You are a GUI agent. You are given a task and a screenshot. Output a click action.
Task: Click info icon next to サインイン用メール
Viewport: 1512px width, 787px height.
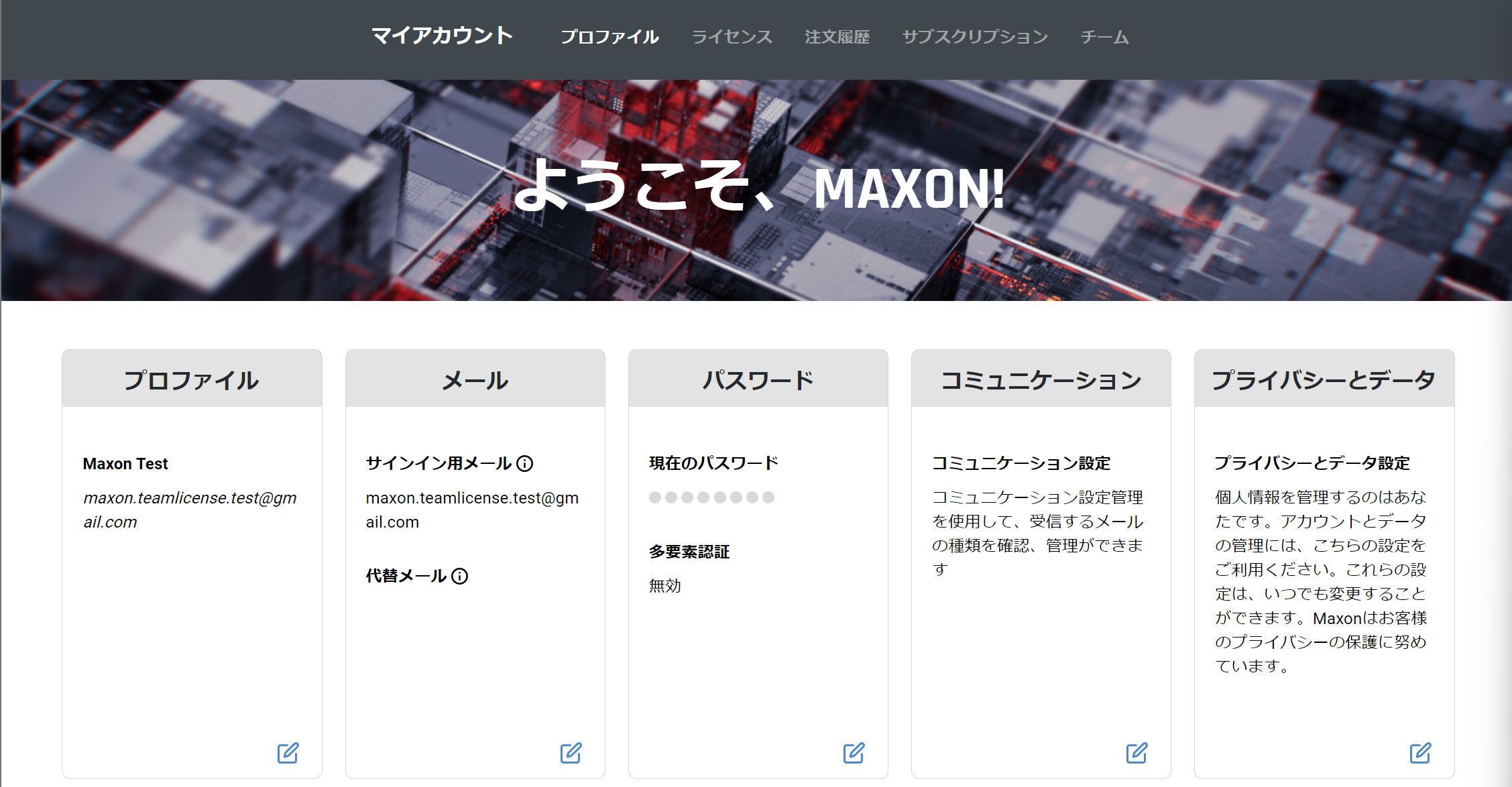(525, 463)
